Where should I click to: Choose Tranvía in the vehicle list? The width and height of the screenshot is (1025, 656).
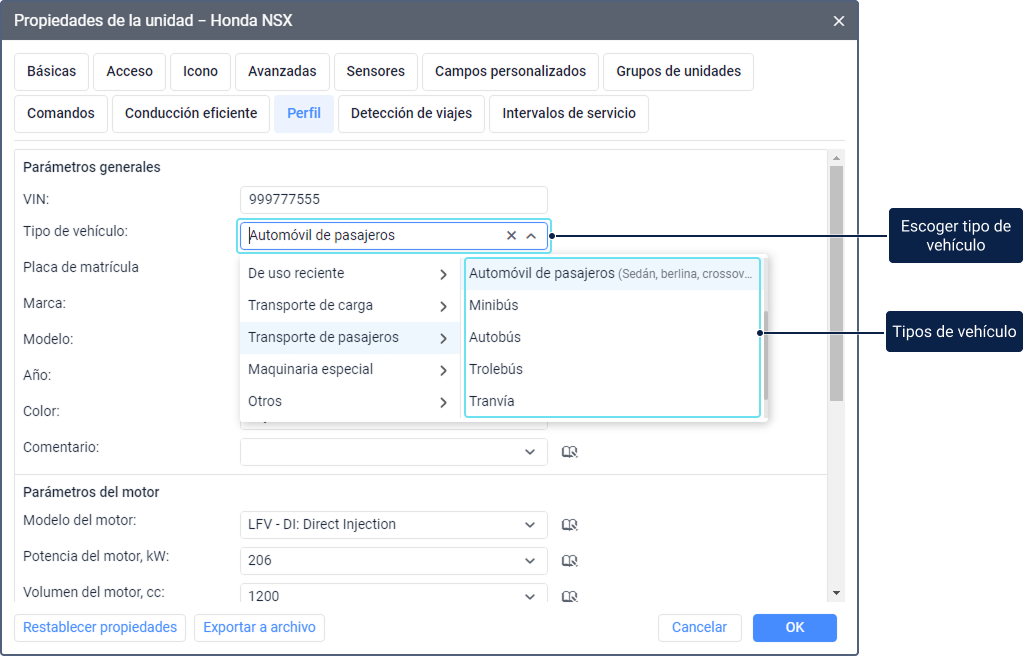(x=492, y=401)
